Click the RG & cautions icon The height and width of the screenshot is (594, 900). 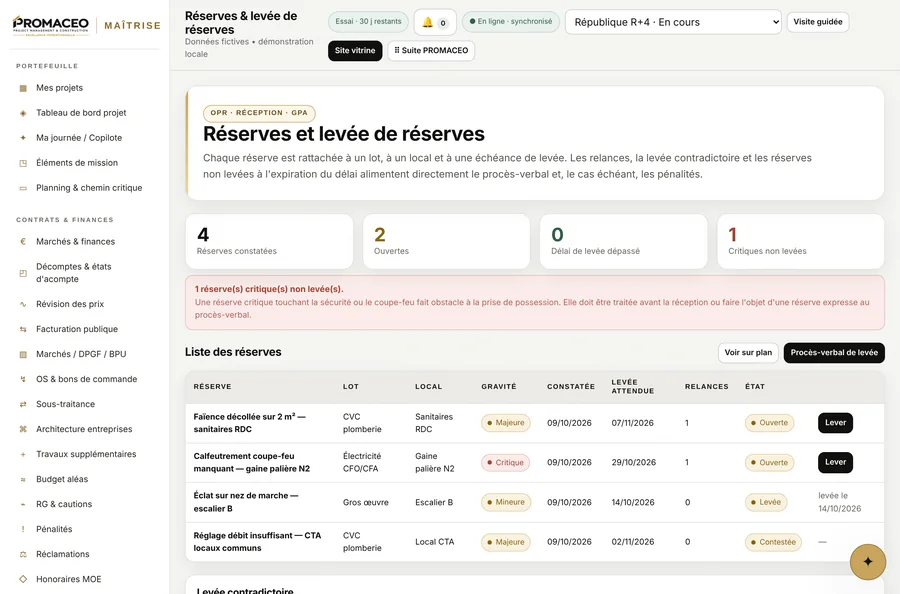click(23, 504)
